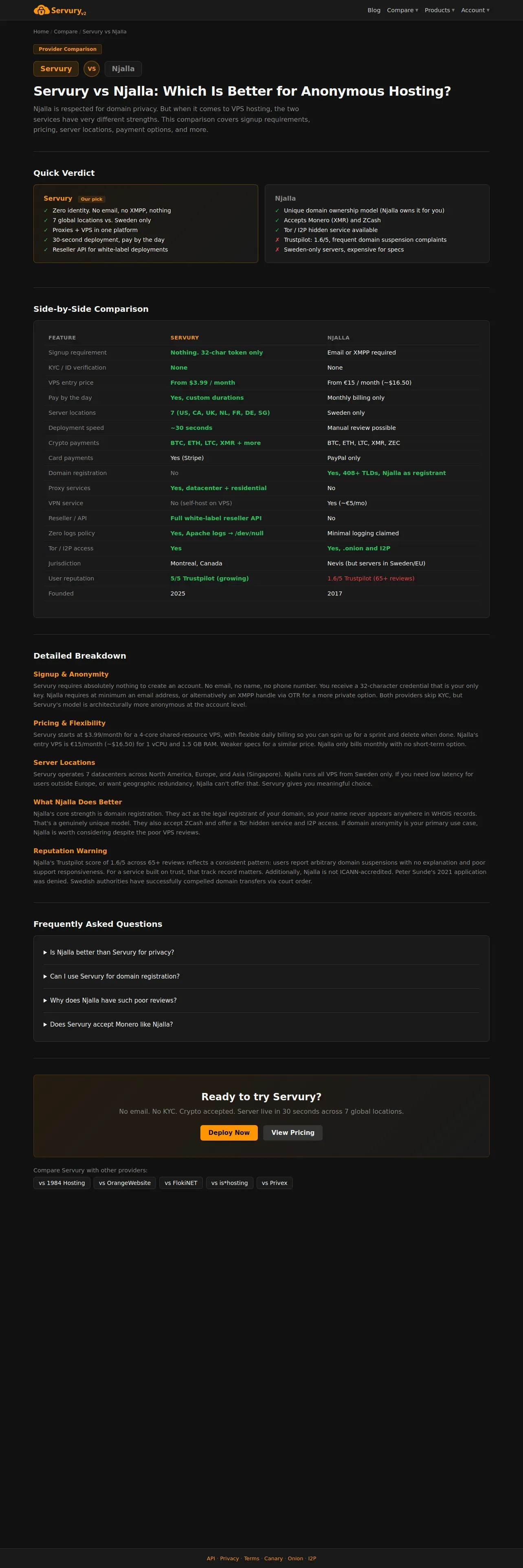This screenshot has width=523, height=1568.
Task: Open the Onion link in the footer
Action: point(295,1558)
